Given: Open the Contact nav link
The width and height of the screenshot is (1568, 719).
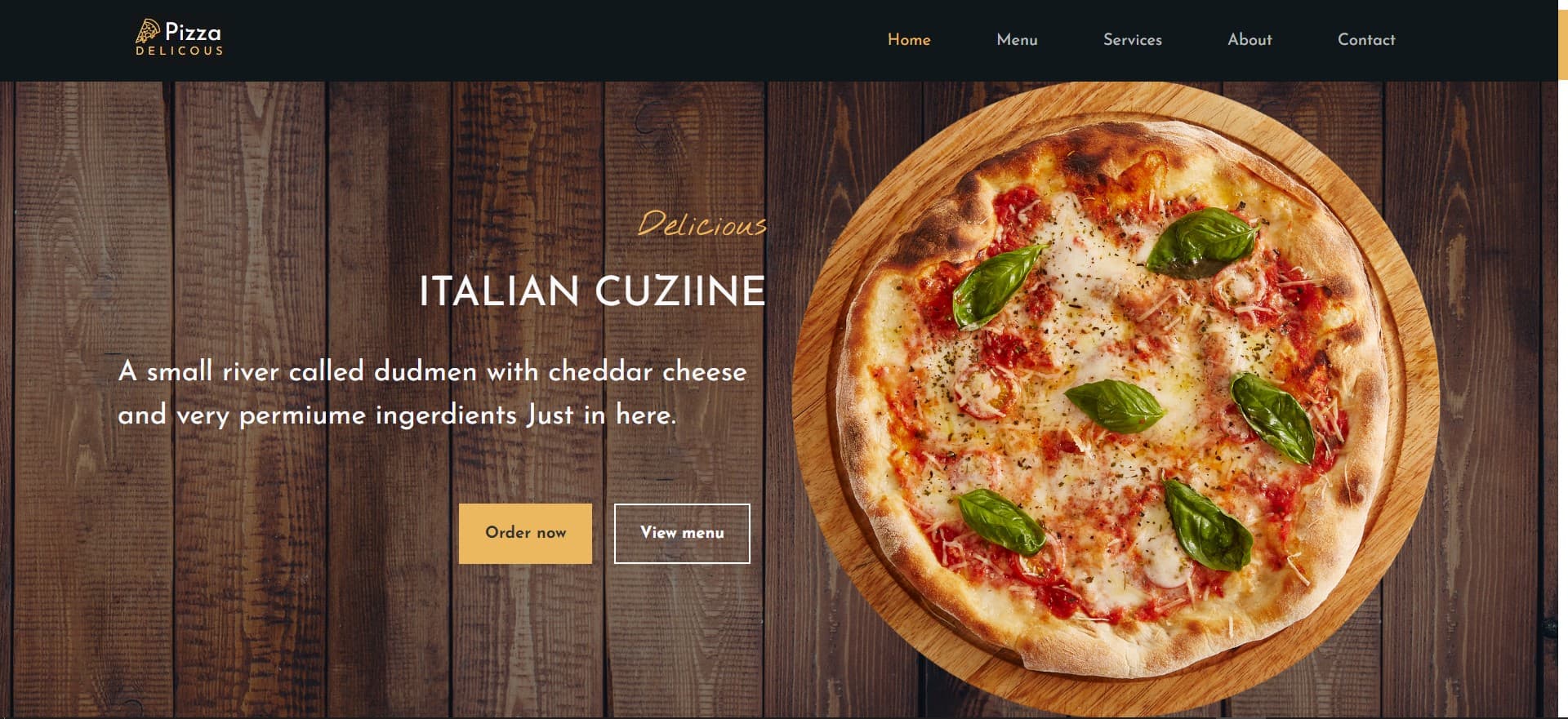Looking at the screenshot, I should (1366, 39).
